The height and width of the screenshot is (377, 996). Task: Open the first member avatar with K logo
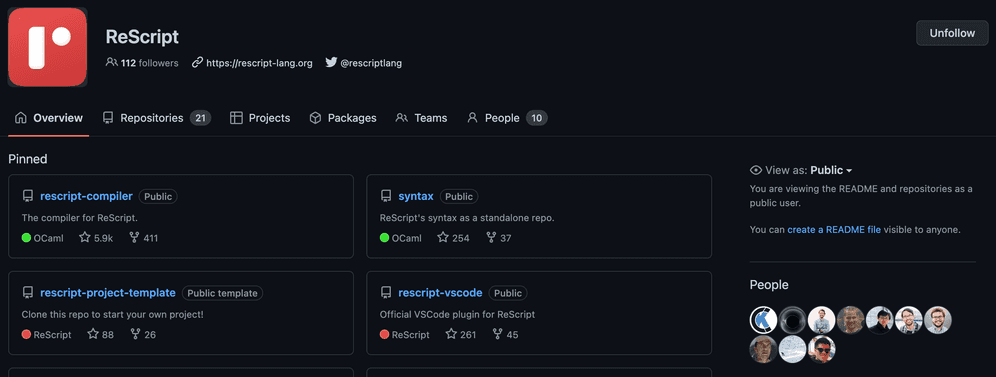(x=763, y=320)
